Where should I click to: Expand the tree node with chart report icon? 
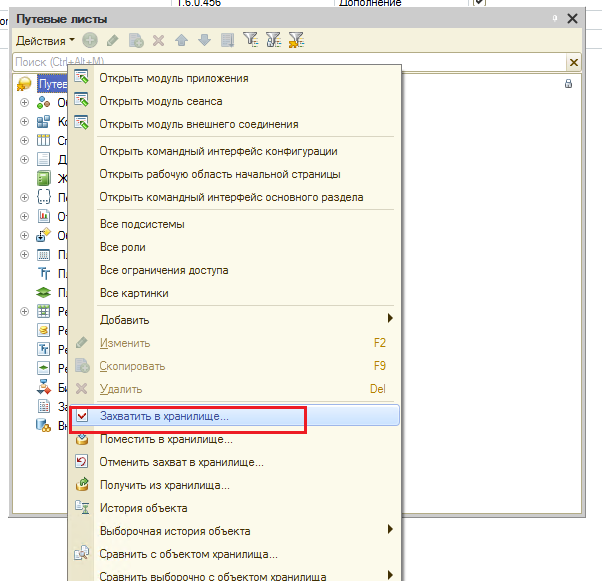pyautogui.click(x=24, y=217)
